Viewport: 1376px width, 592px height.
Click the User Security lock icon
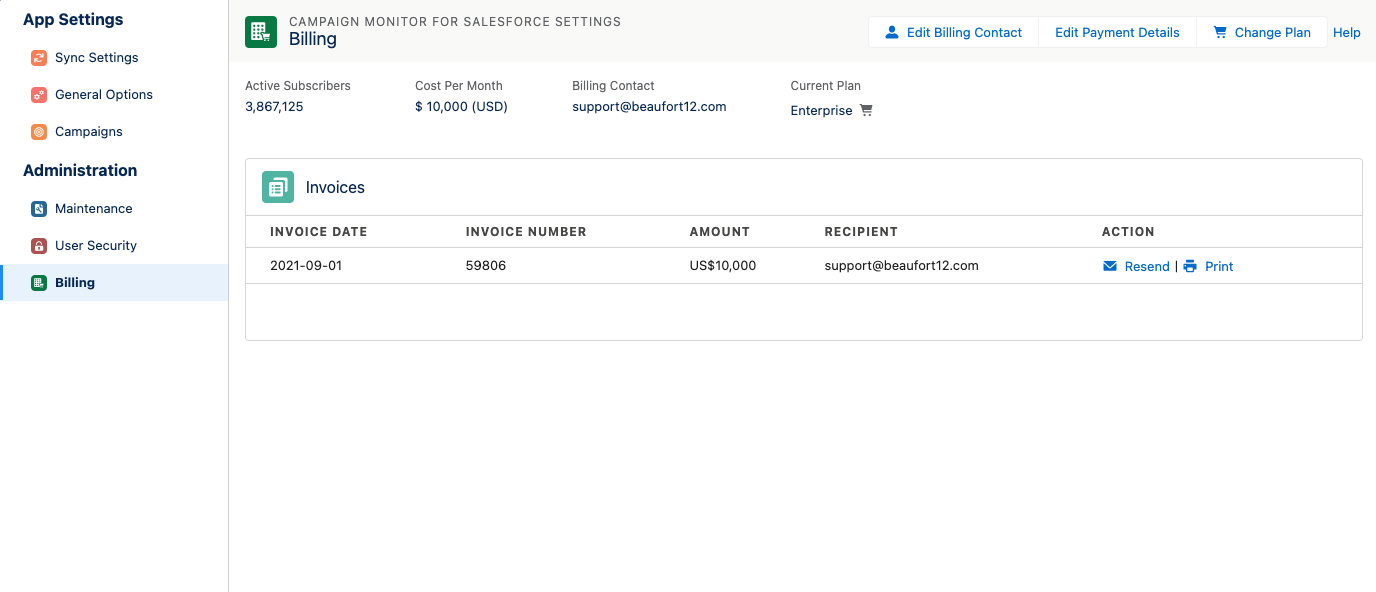pos(39,246)
